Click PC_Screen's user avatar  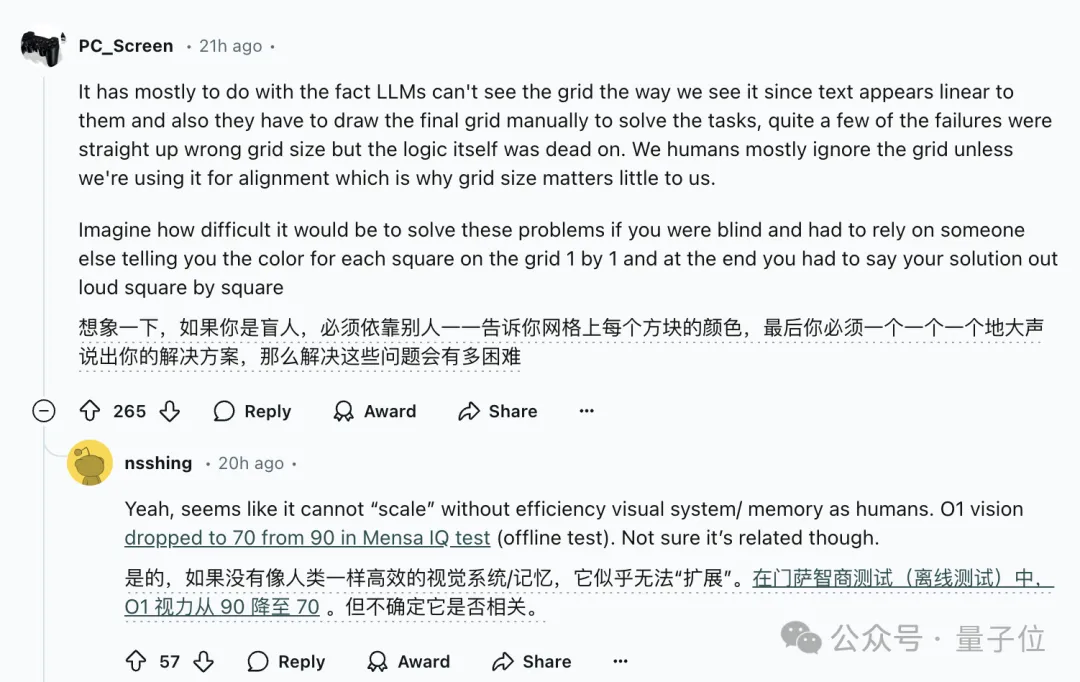pyautogui.click(x=42, y=46)
